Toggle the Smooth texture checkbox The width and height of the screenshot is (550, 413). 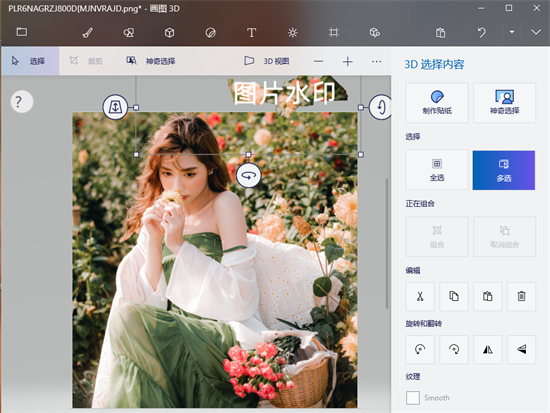(x=413, y=398)
